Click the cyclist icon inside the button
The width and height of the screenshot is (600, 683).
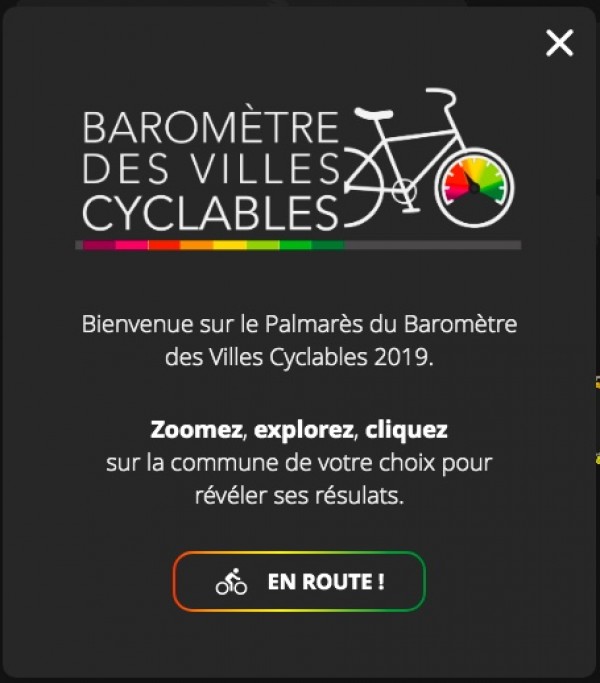coord(231,582)
